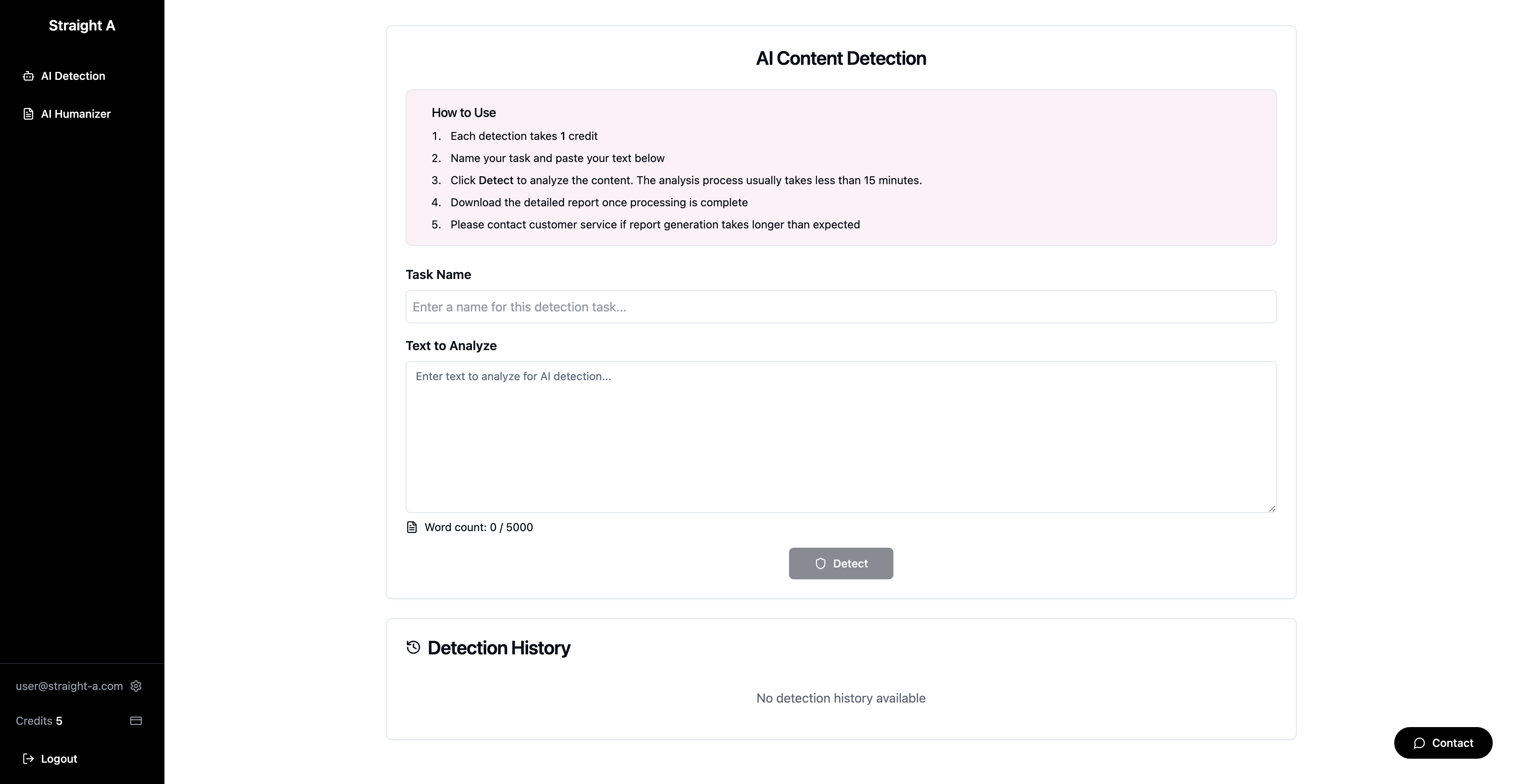Click the Logout arrow icon
Screen dimensions: 1518x784
click(x=28, y=759)
